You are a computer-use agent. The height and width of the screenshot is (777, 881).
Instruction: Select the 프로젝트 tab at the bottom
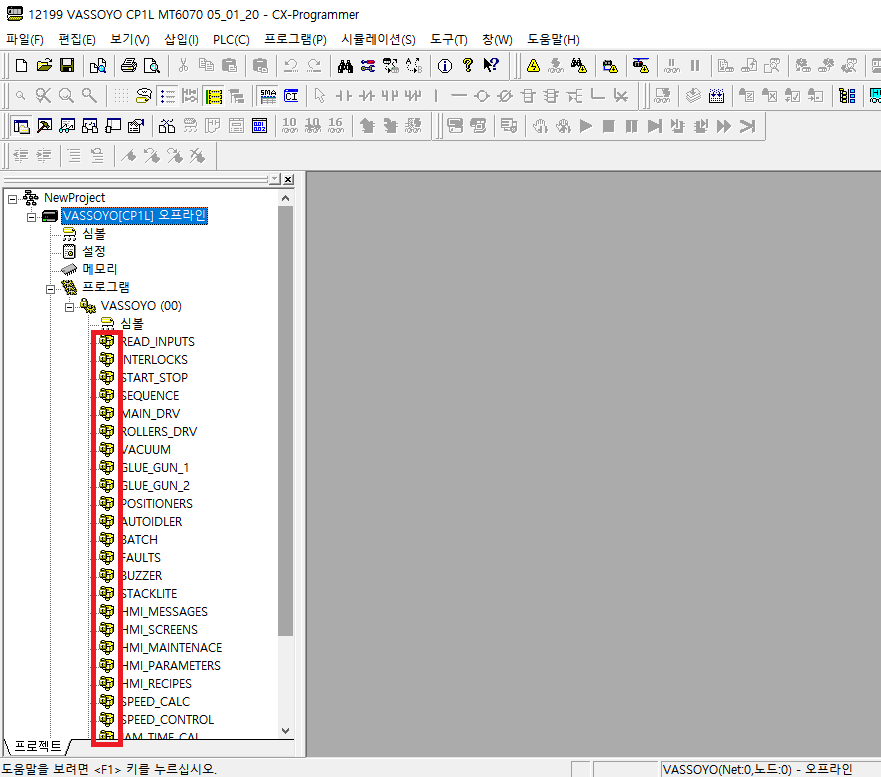(x=38, y=746)
